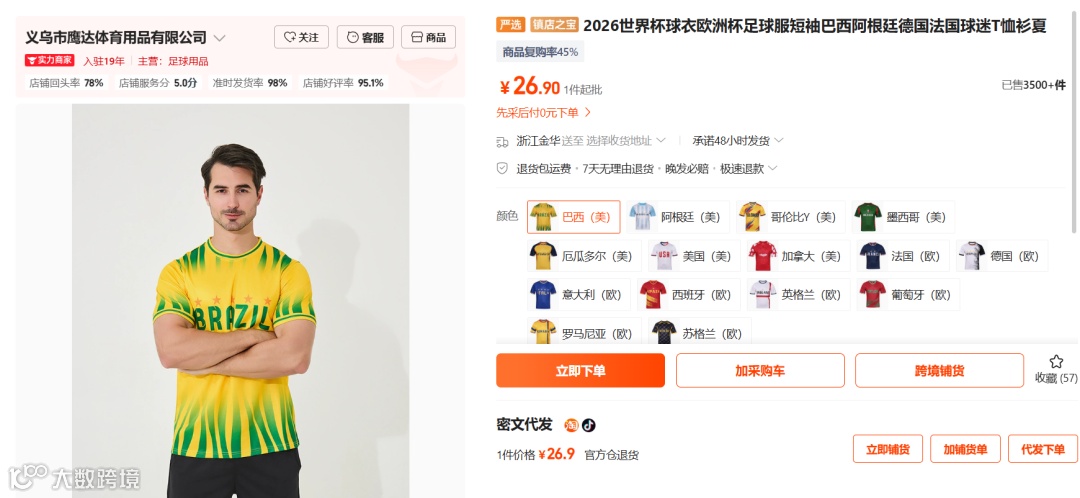Click the TikTok icon beside 密文代发
1080x498 pixels.
588,425
